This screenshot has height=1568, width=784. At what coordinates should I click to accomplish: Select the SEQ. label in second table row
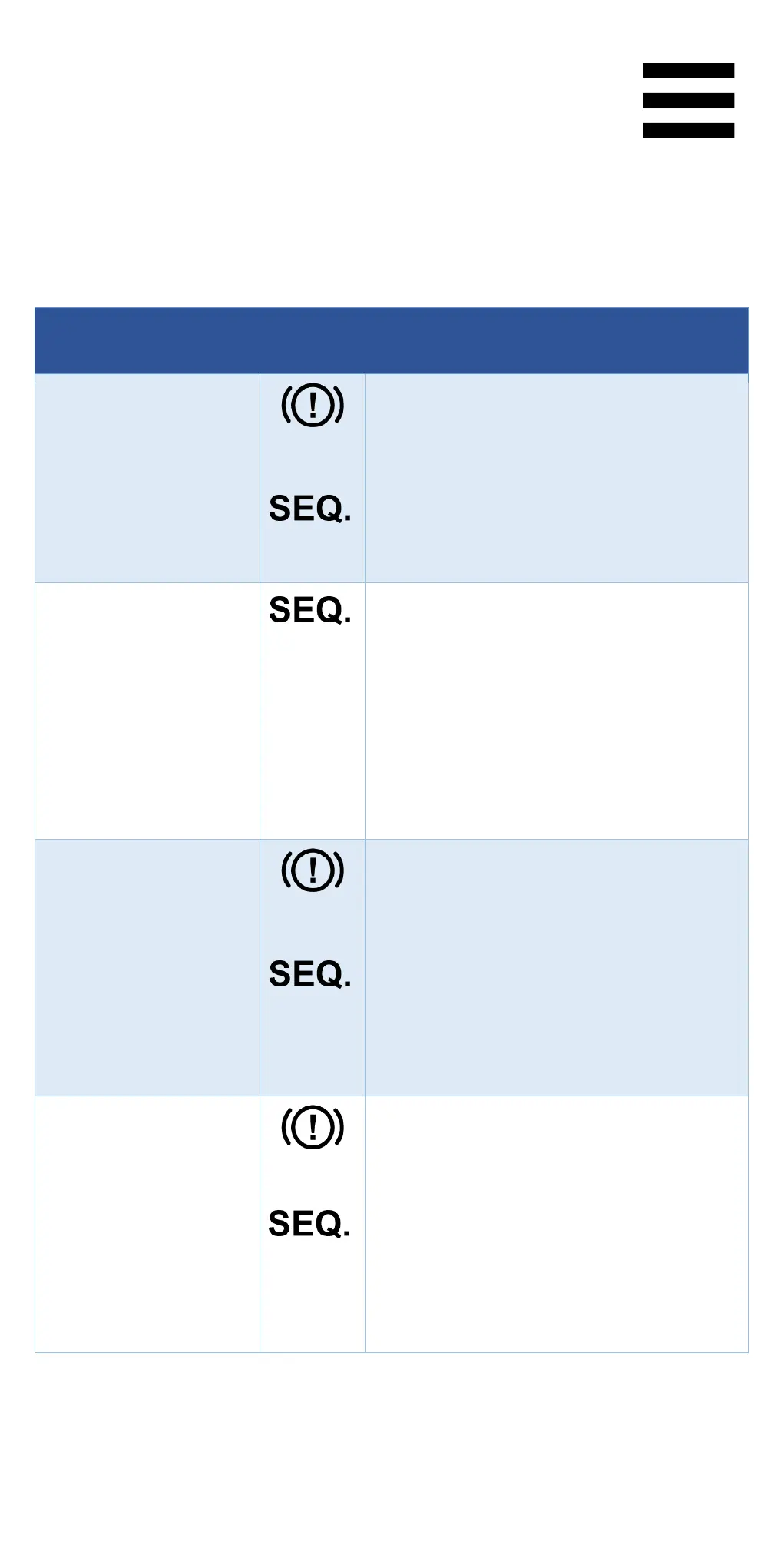pos(310,610)
